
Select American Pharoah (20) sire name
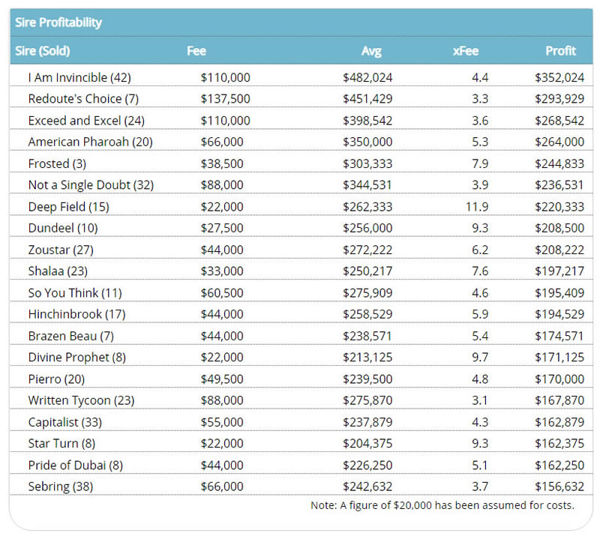coord(90,142)
